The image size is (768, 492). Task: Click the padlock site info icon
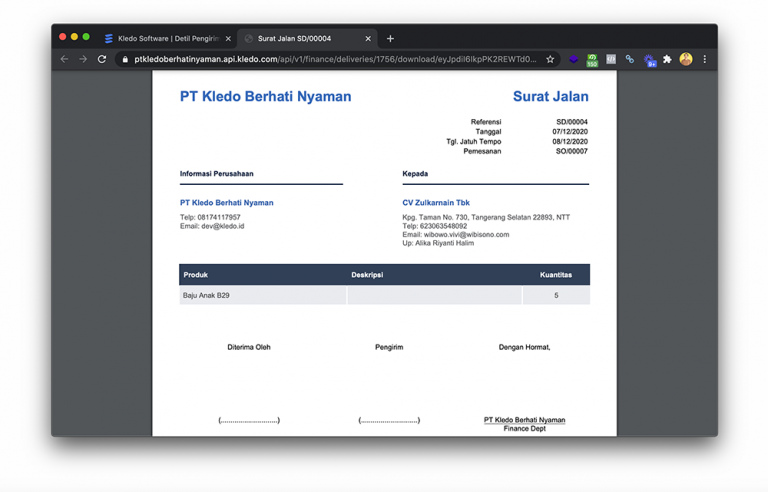[125, 59]
